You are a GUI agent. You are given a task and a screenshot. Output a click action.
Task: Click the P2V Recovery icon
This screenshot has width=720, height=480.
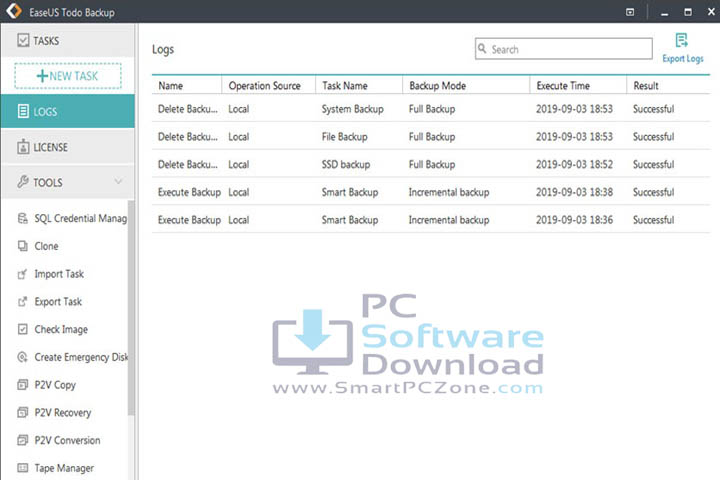click(x=22, y=412)
